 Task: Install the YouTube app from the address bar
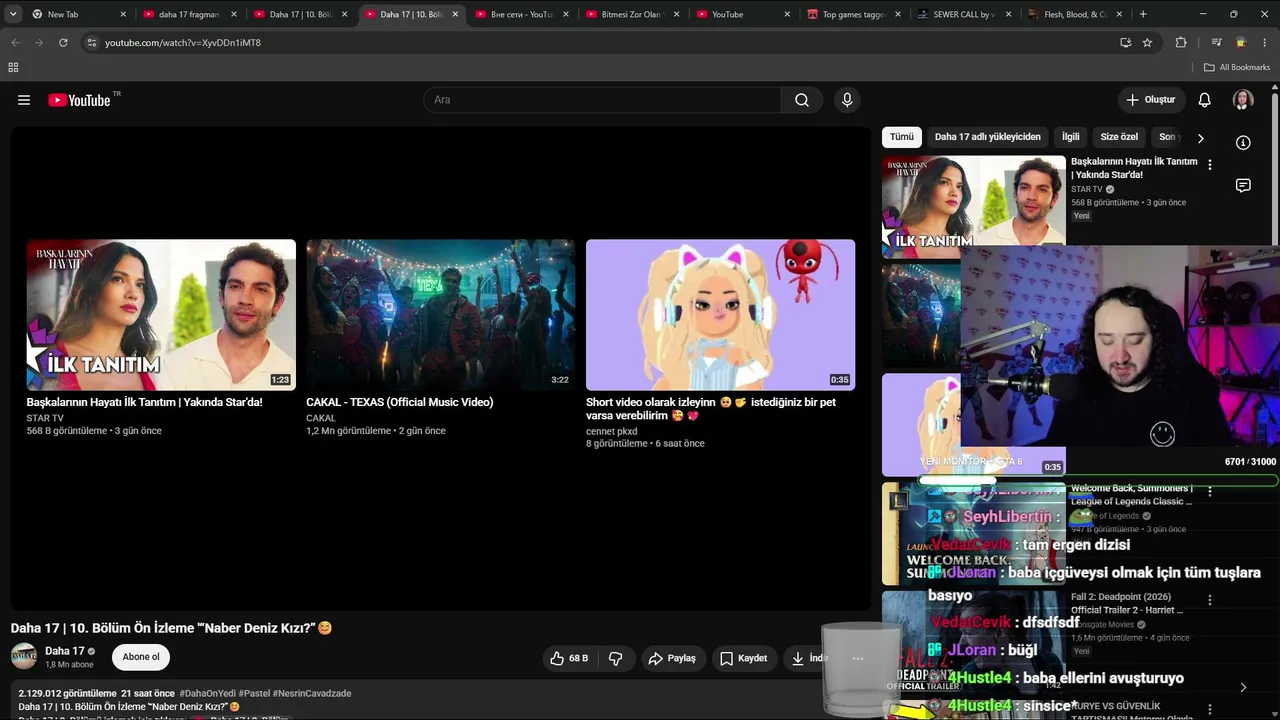coord(1125,43)
